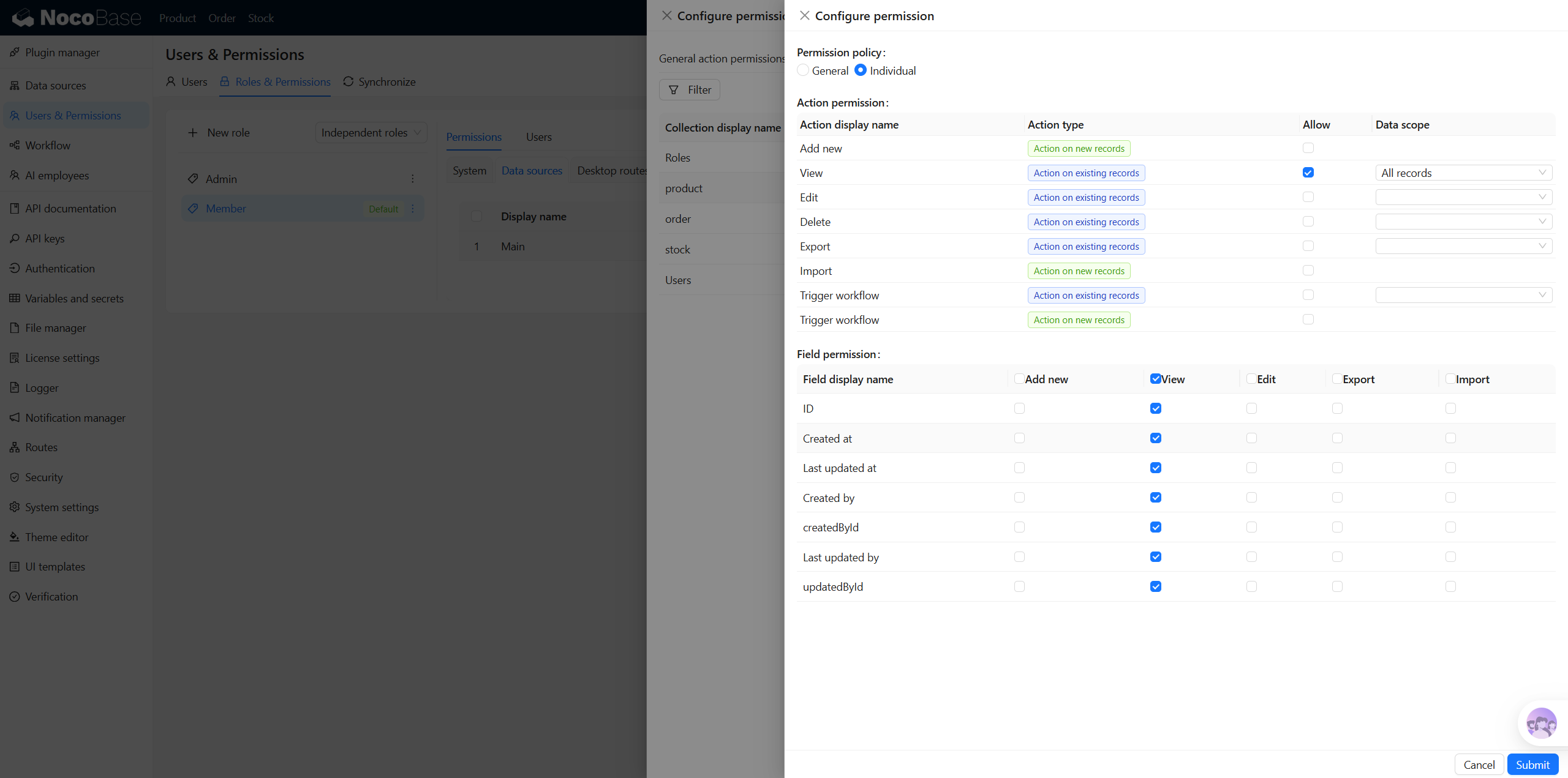Open Variables and secrets
This screenshot has height=778, width=1568.
click(x=75, y=298)
